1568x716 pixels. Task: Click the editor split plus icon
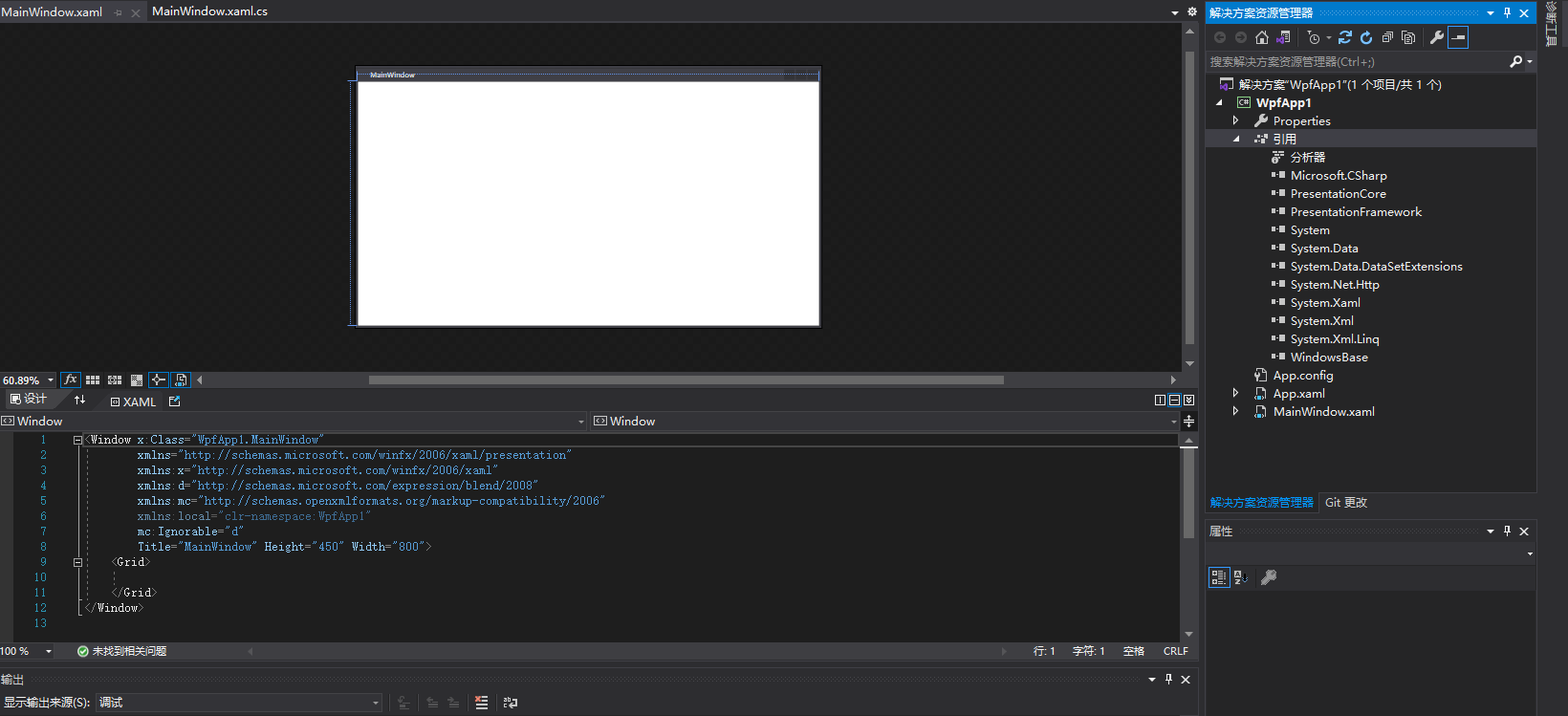pyautogui.click(x=1188, y=421)
